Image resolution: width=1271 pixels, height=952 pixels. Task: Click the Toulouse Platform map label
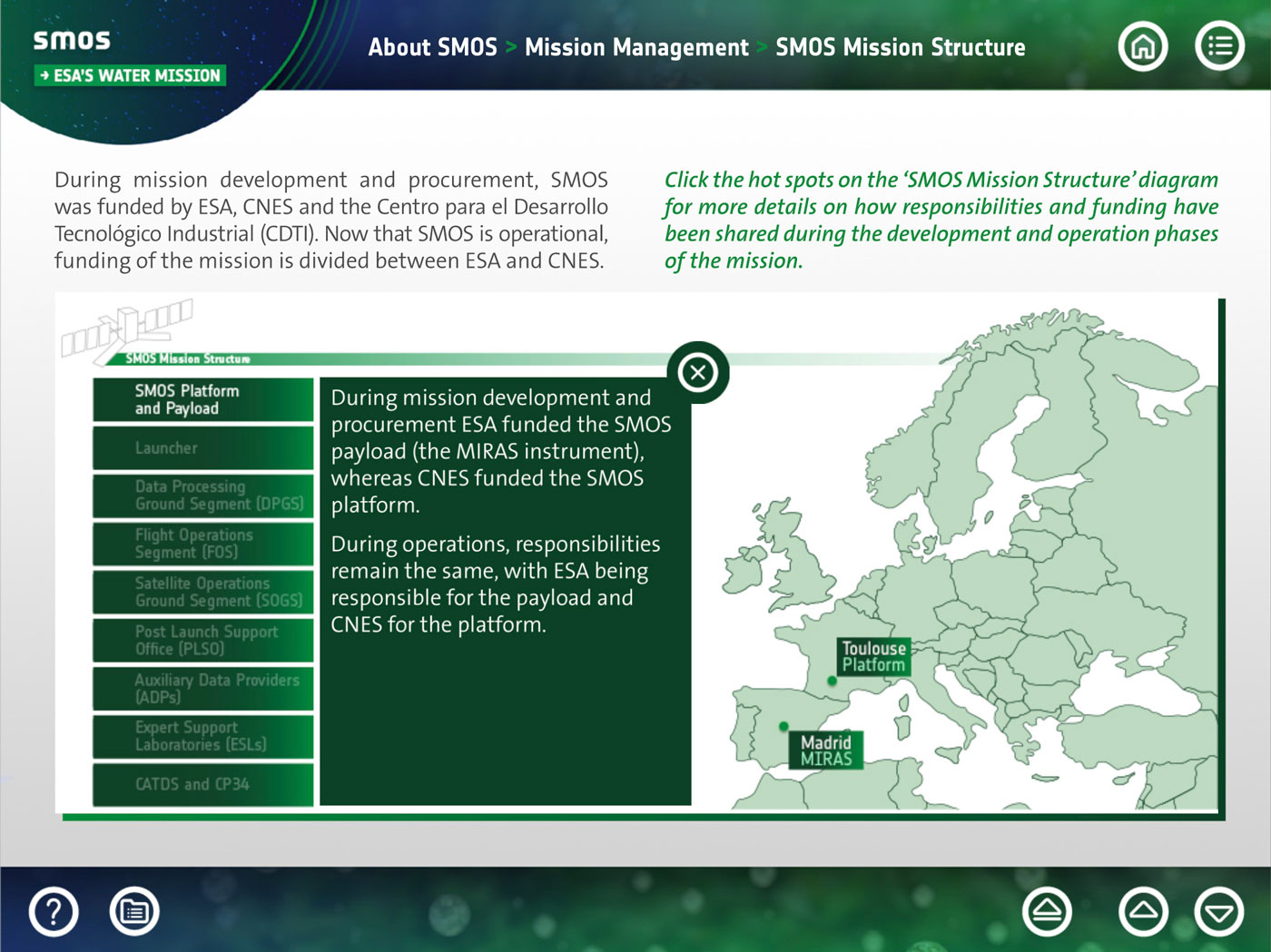[x=872, y=656]
